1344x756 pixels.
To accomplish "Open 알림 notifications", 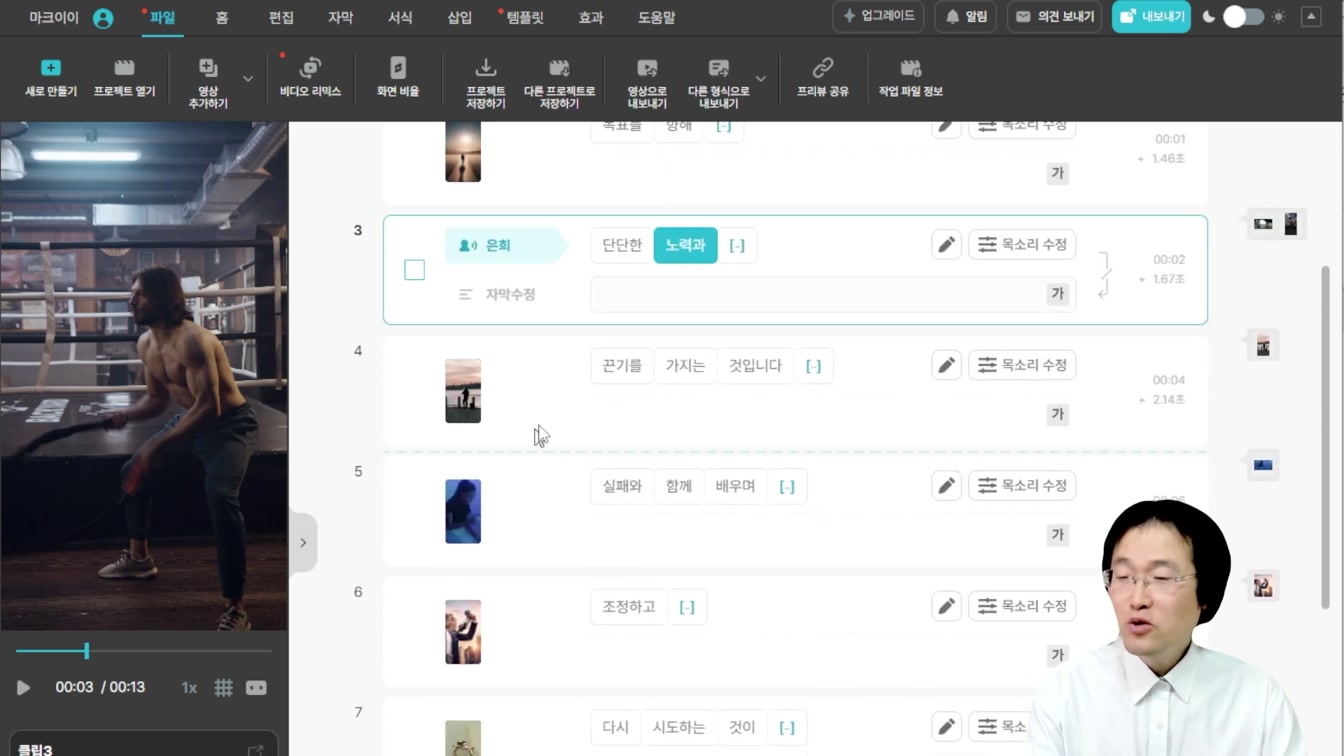I will coord(966,17).
